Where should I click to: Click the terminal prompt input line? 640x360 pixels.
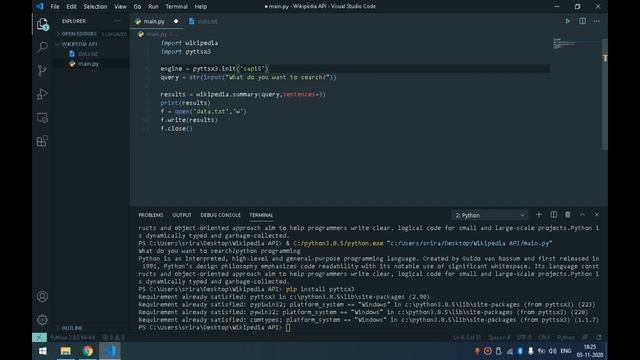[288, 328]
